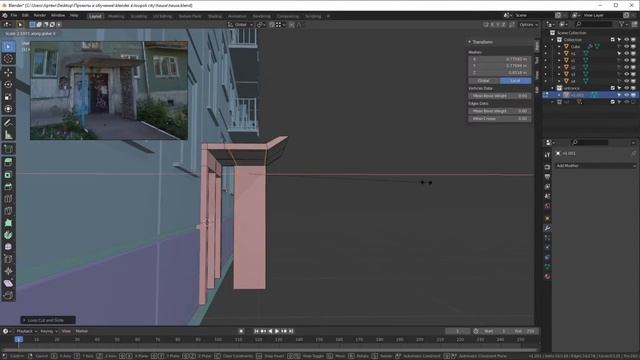Toggle exclude checkbox for entrance collection

612,88
